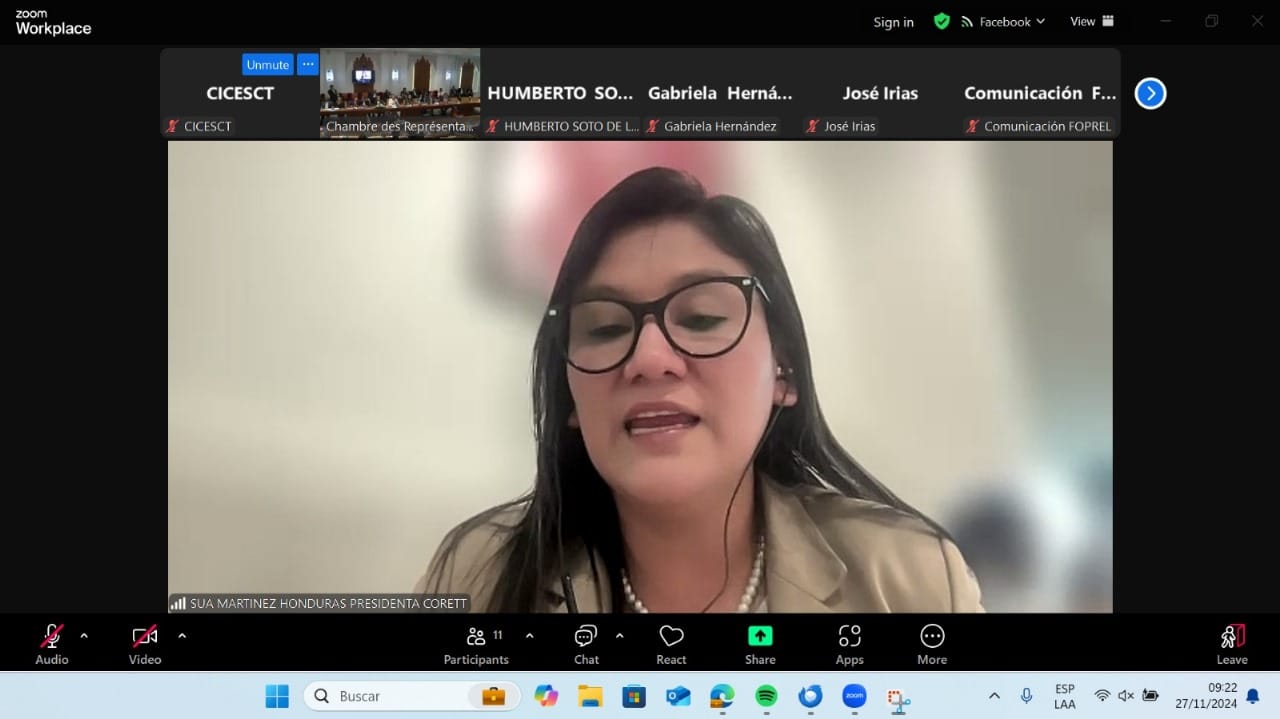Click the battery status tray icon
The image size is (1280, 719).
[x=1150, y=696]
